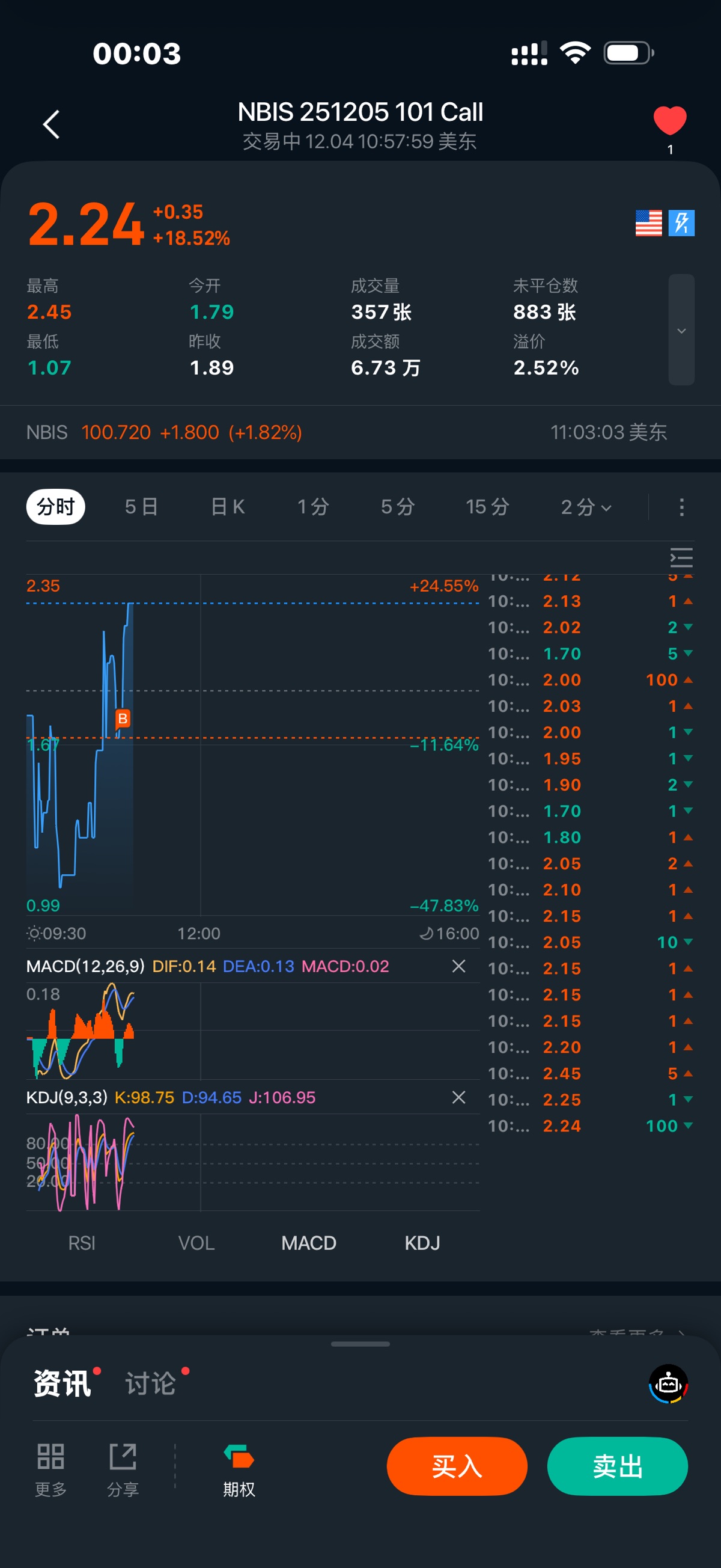Open the 2分 interval dropdown
This screenshot has height=1568, width=721.
pos(585,507)
